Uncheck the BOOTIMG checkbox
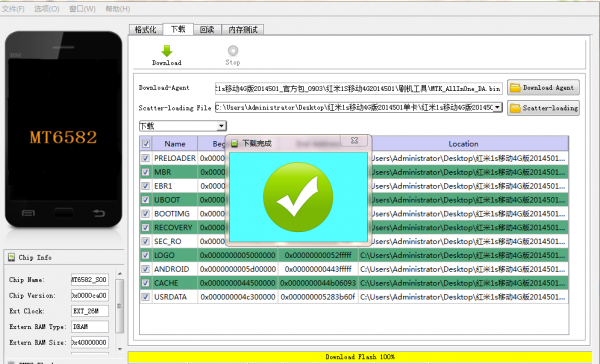 point(145,214)
